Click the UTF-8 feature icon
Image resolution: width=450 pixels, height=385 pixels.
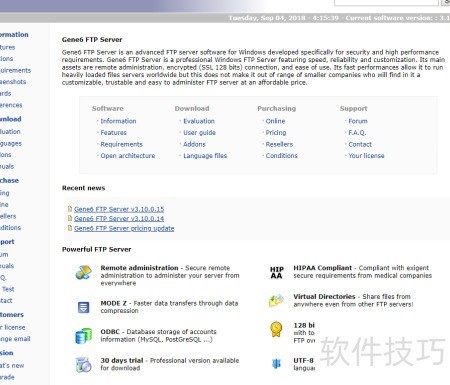[276, 364]
